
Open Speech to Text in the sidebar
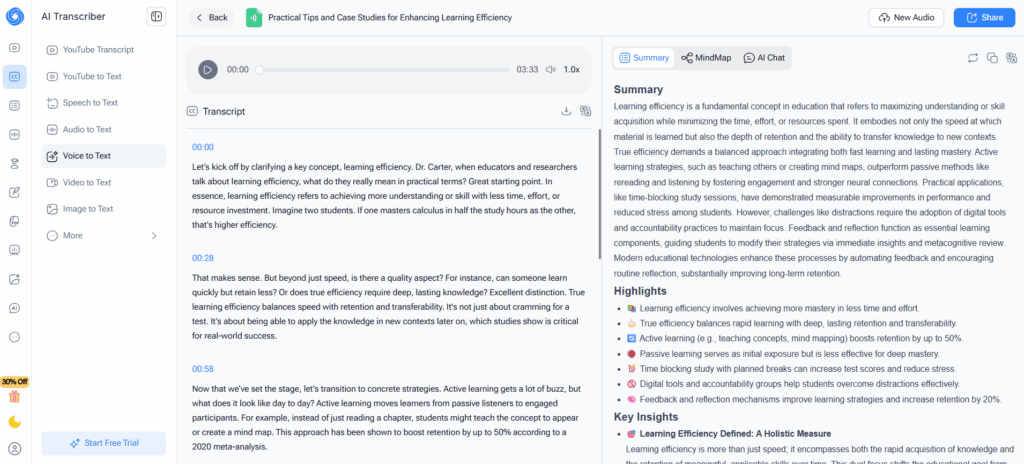pos(103,103)
